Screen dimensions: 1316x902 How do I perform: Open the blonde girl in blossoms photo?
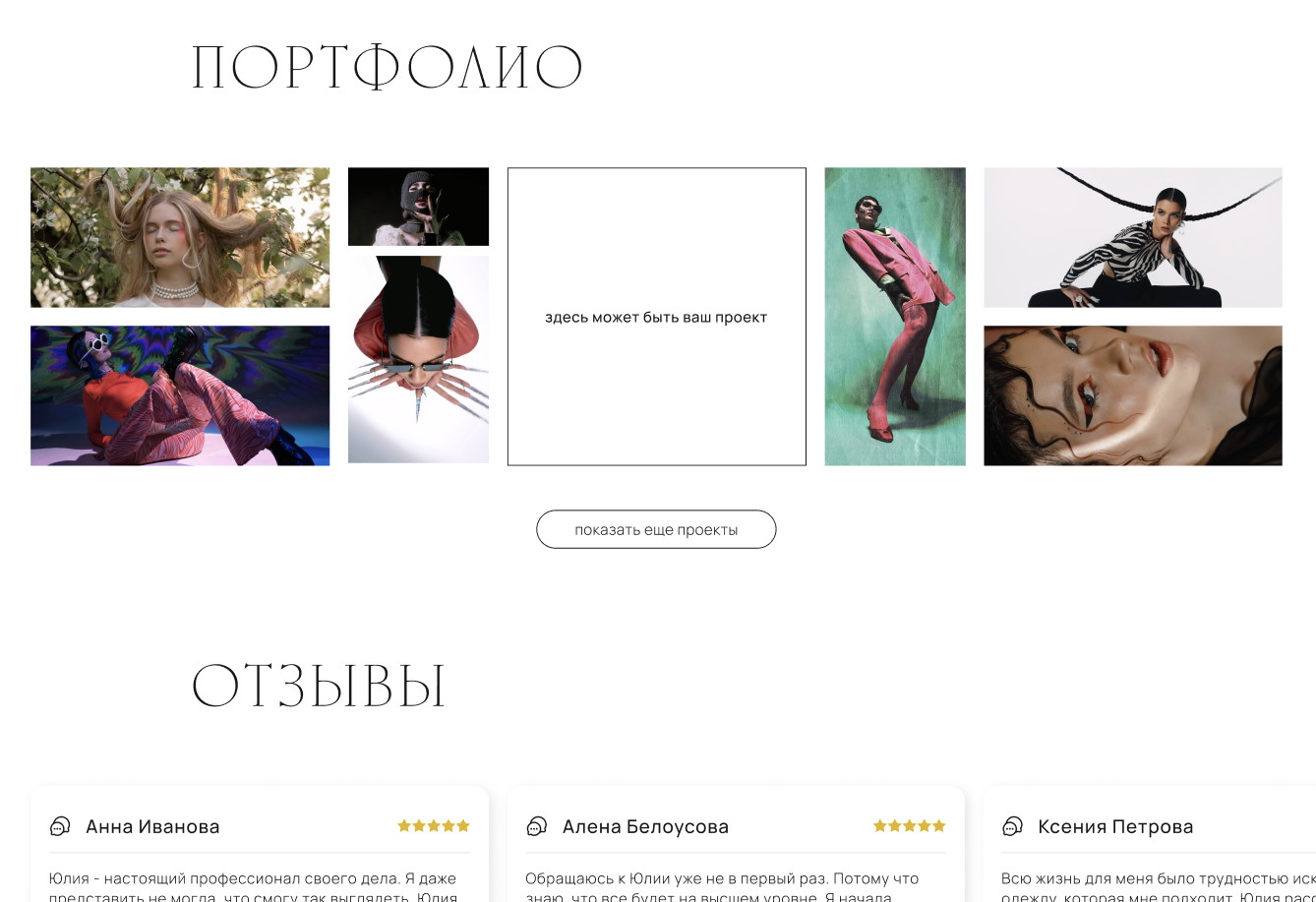coord(180,237)
